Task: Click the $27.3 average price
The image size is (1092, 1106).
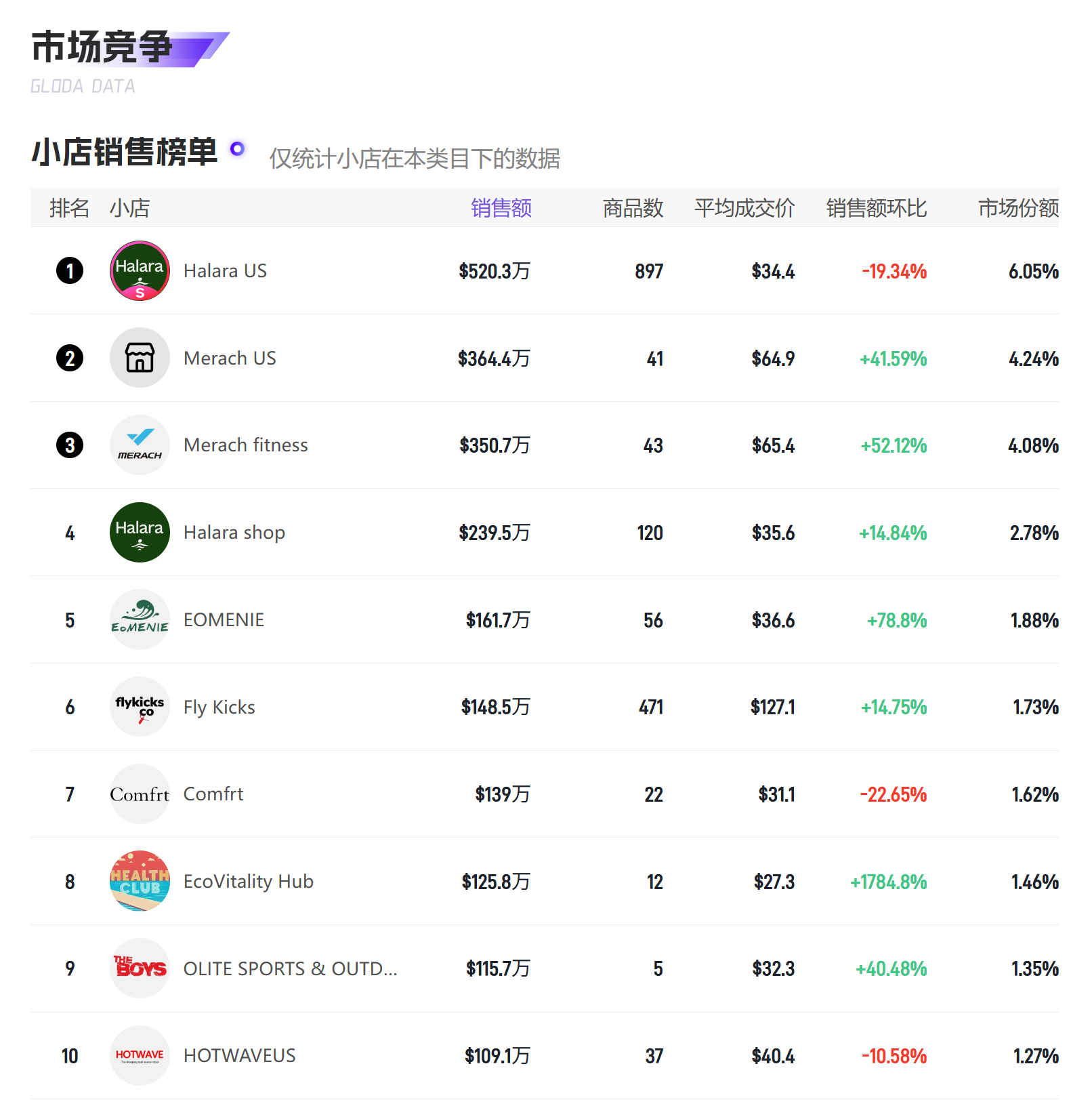Action: 775,882
